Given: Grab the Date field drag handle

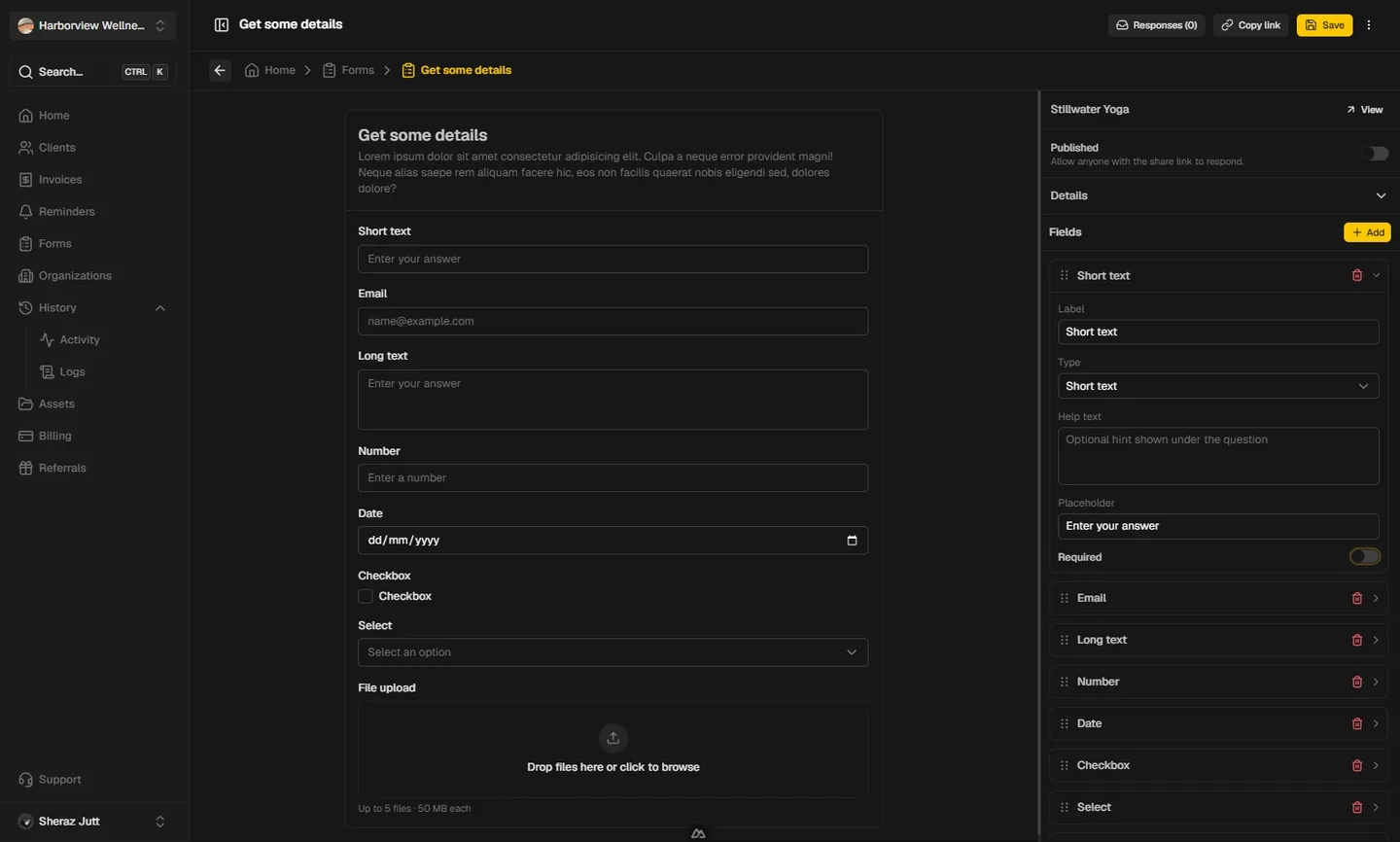Looking at the screenshot, I should pos(1065,724).
